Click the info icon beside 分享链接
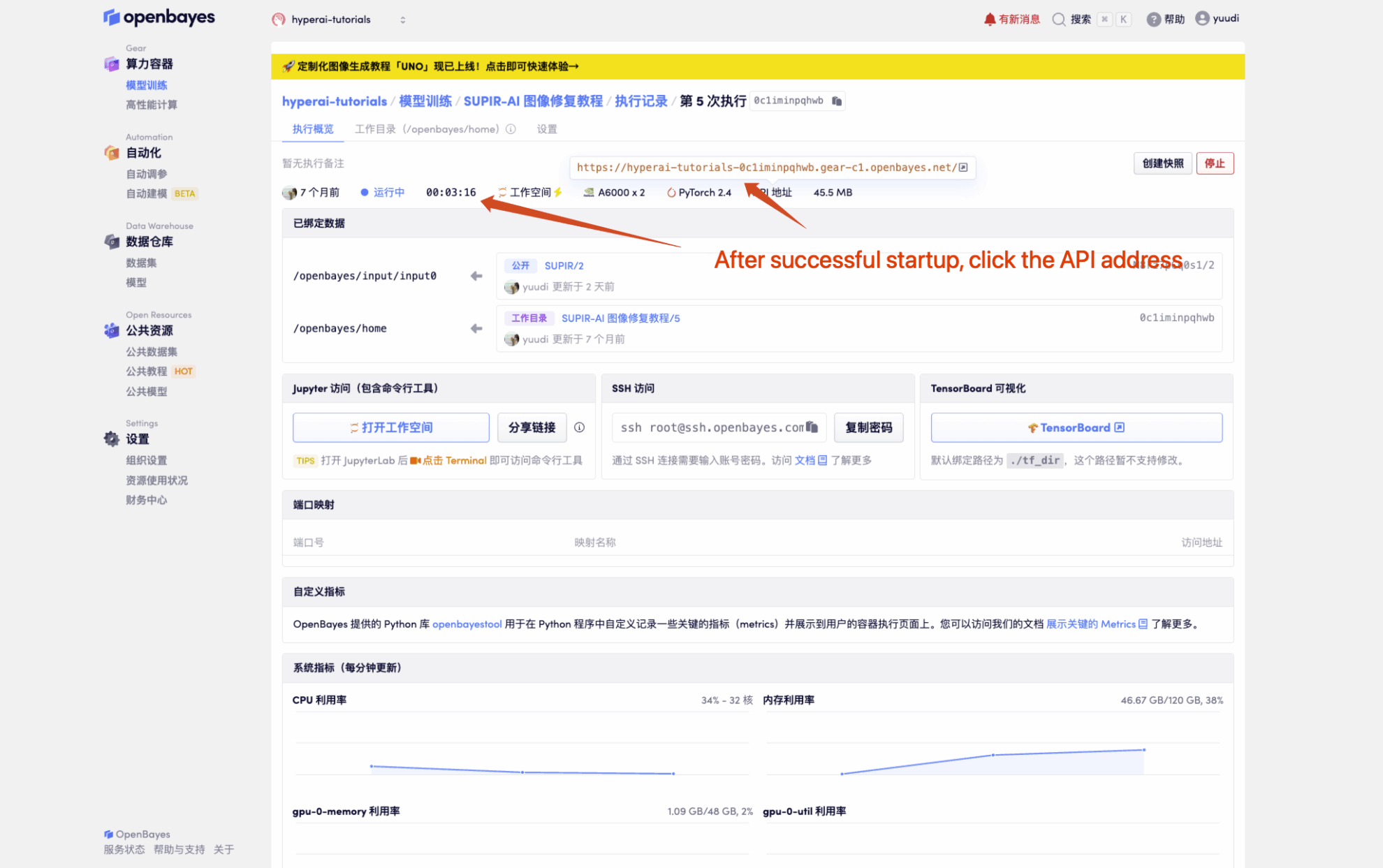1383x868 pixels. click(579, 427)
